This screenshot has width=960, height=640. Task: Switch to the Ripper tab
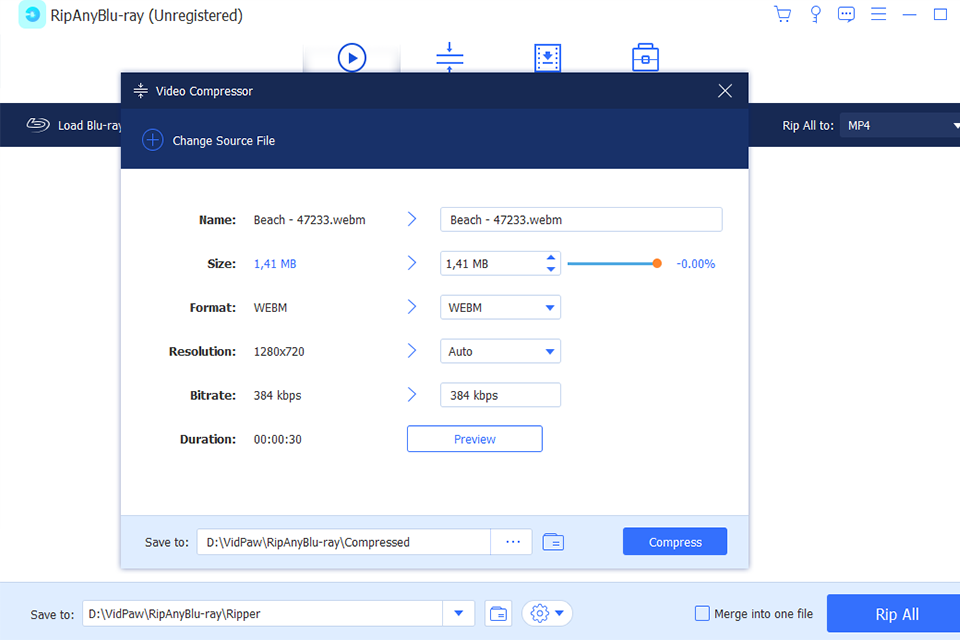click(x=352, y=58)
